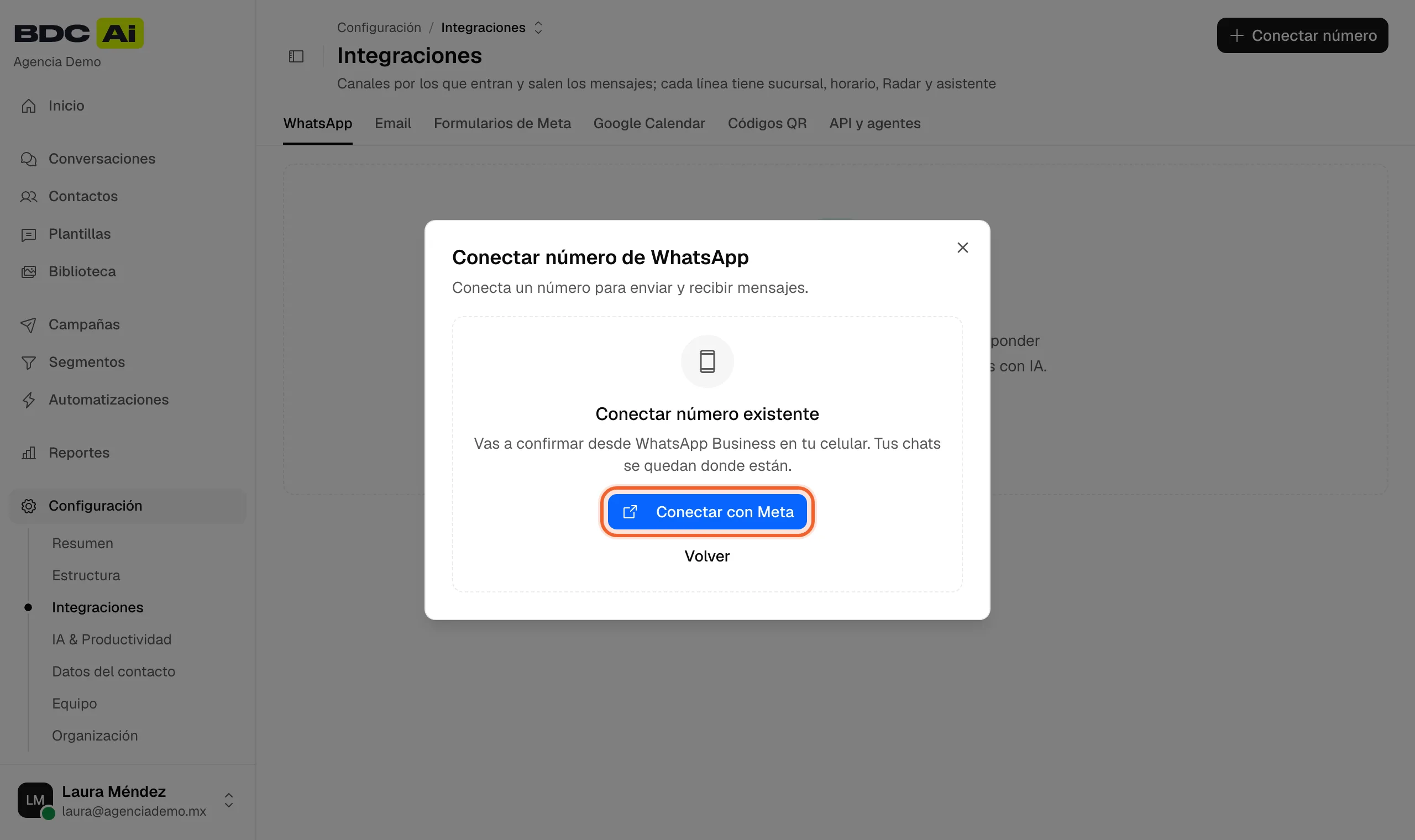Select the Códigos QR tab
Image resolution: width=1415 pixels, height=840 pixels.
pos(767,123)
